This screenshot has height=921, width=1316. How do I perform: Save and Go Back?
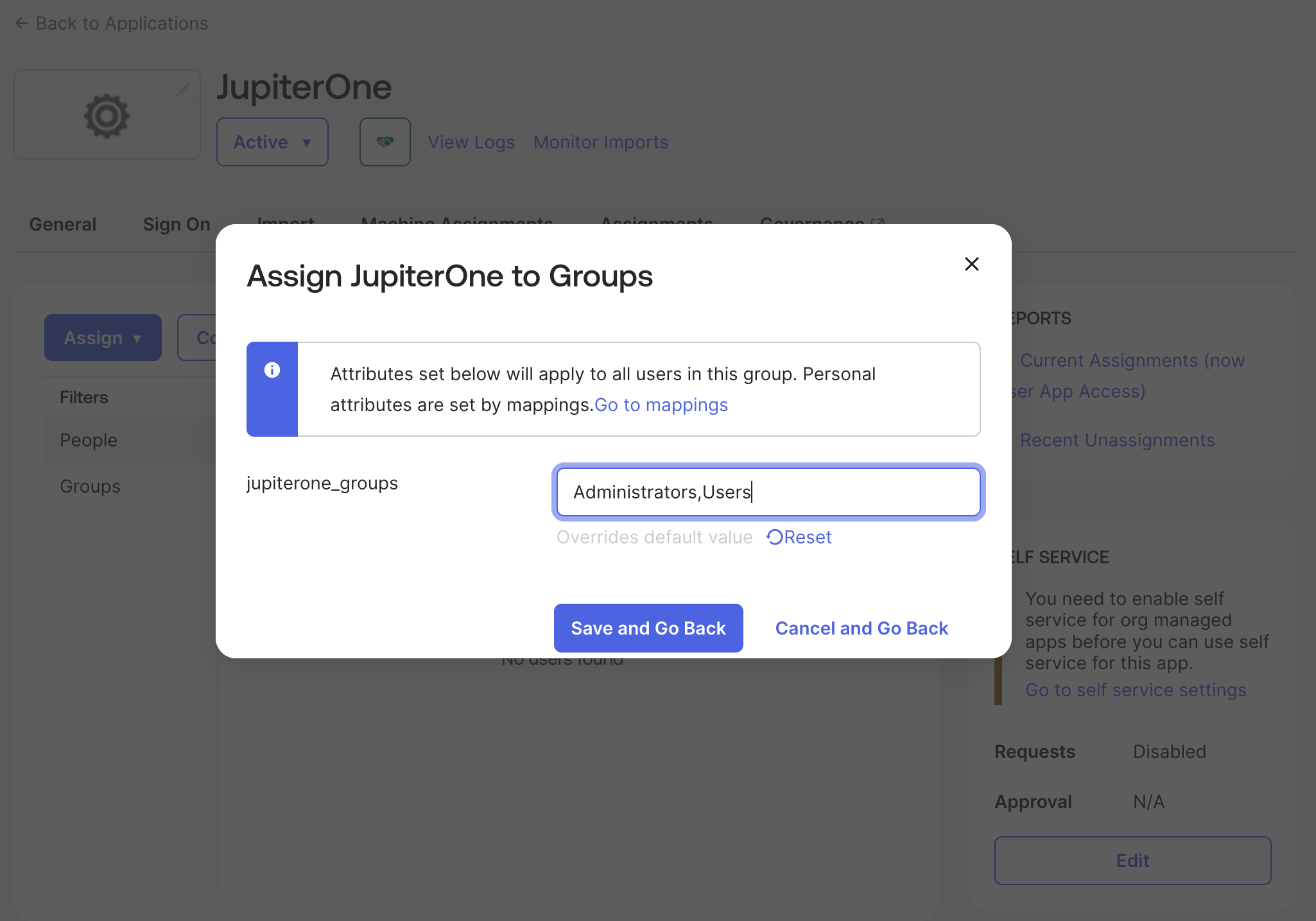coord(648,628)
